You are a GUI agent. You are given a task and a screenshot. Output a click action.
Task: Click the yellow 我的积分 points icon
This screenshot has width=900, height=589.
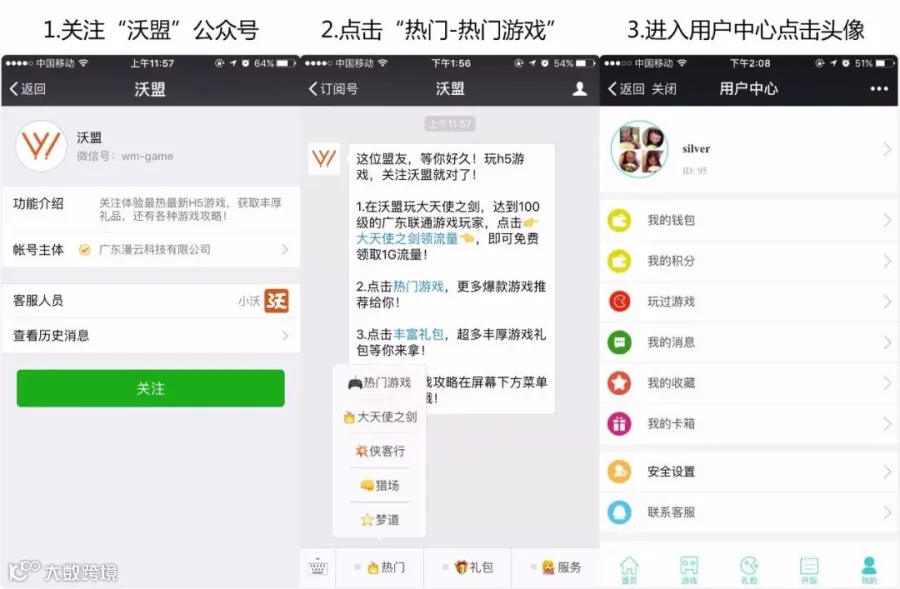point(619,261)
